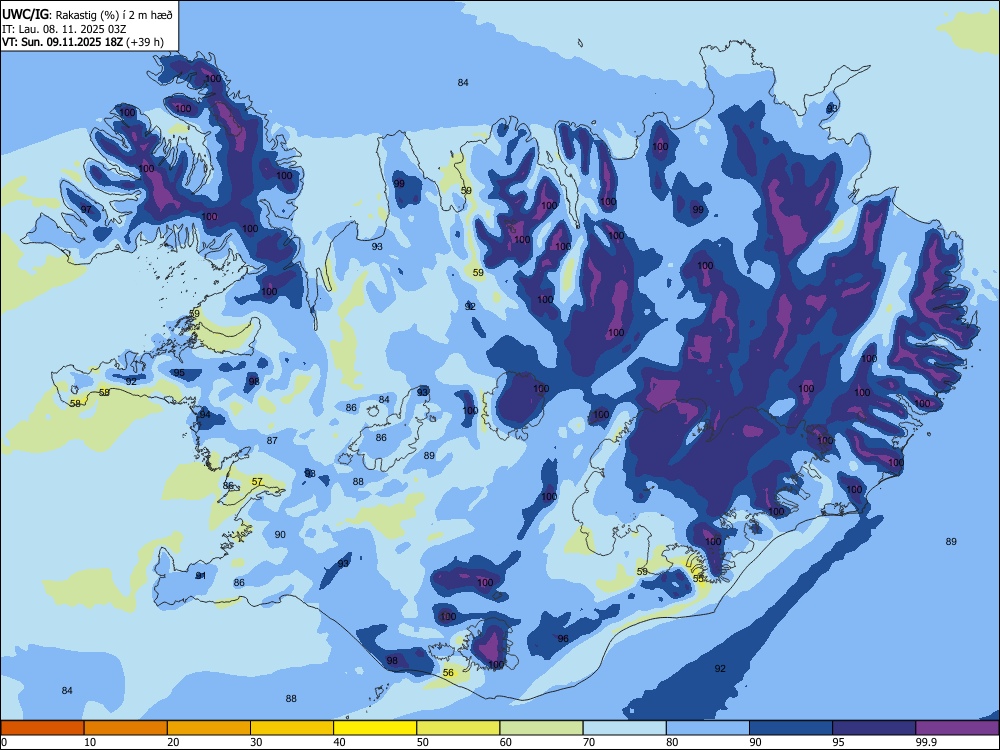Select the 90–95 dark blue legend swatch
Screen dimensions: 1000x750
791,728
